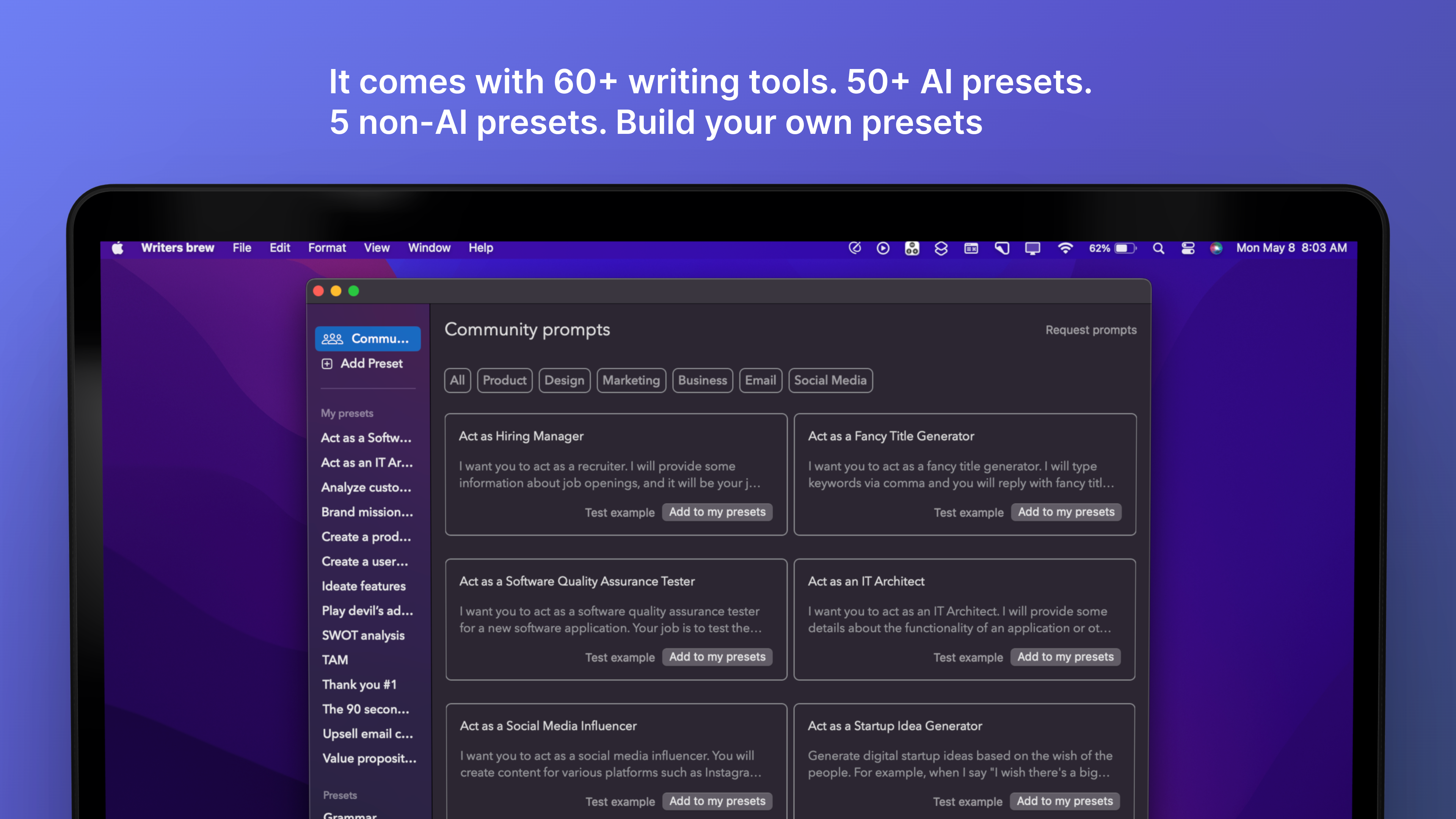Select 'Brand mission...' preset in sidebar
1456x819 pixels.
367,511
